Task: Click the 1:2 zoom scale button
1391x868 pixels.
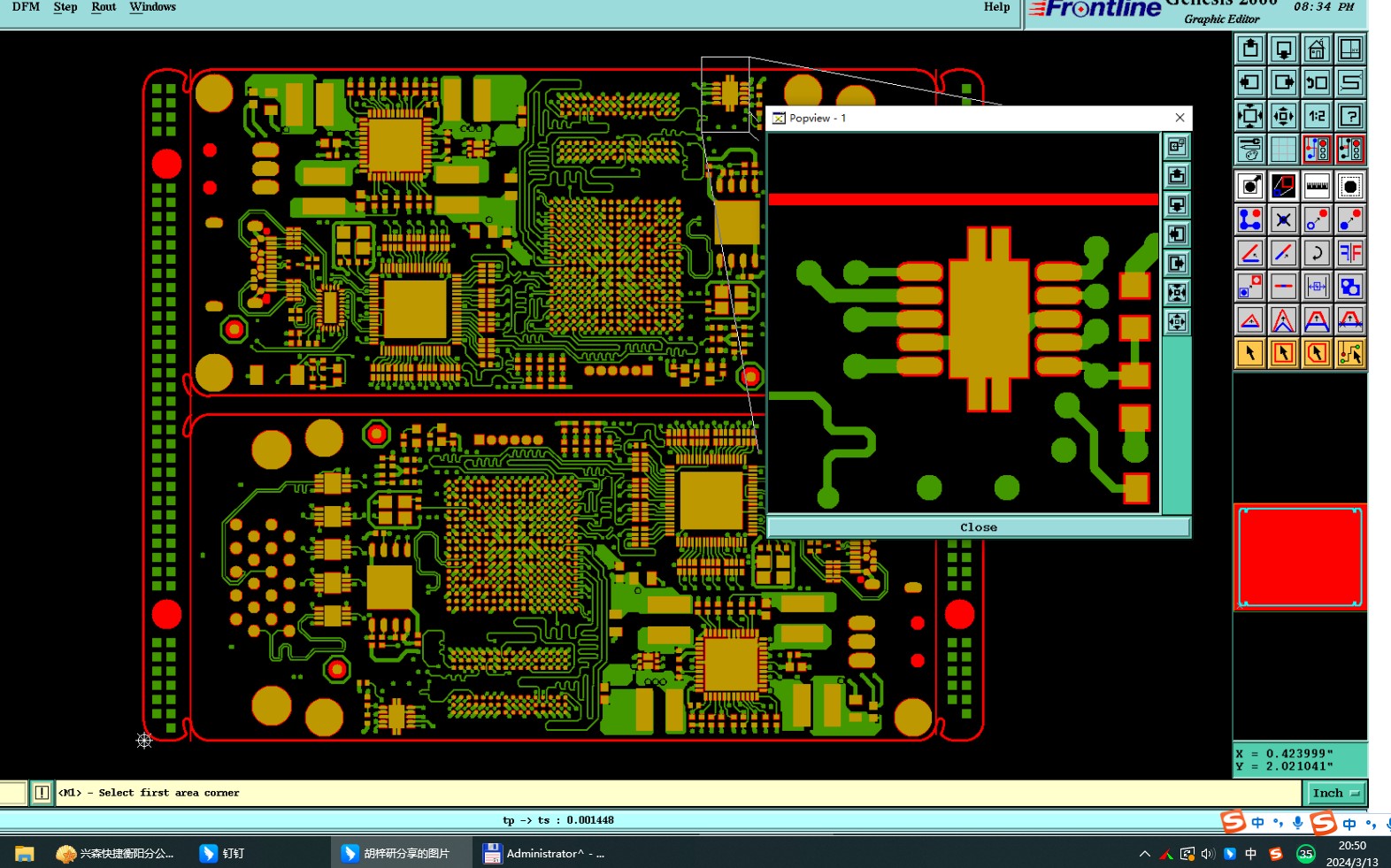Action: pyautogui.click(x=1317, y=115)
